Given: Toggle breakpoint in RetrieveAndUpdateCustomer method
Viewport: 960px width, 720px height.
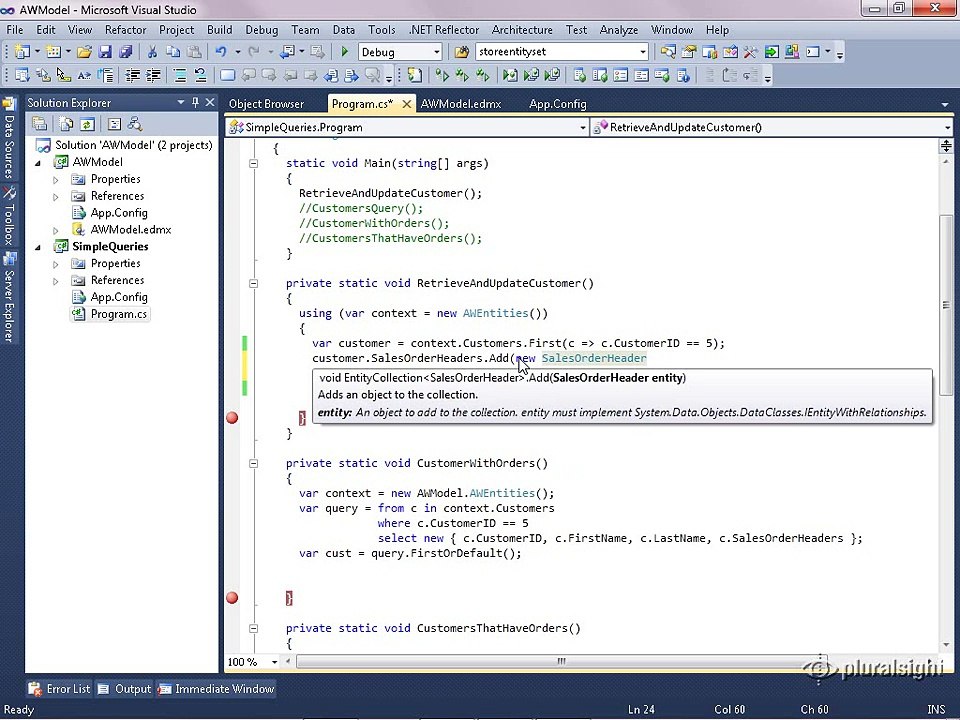Looking at the screenshot, I should coord(232,418).
